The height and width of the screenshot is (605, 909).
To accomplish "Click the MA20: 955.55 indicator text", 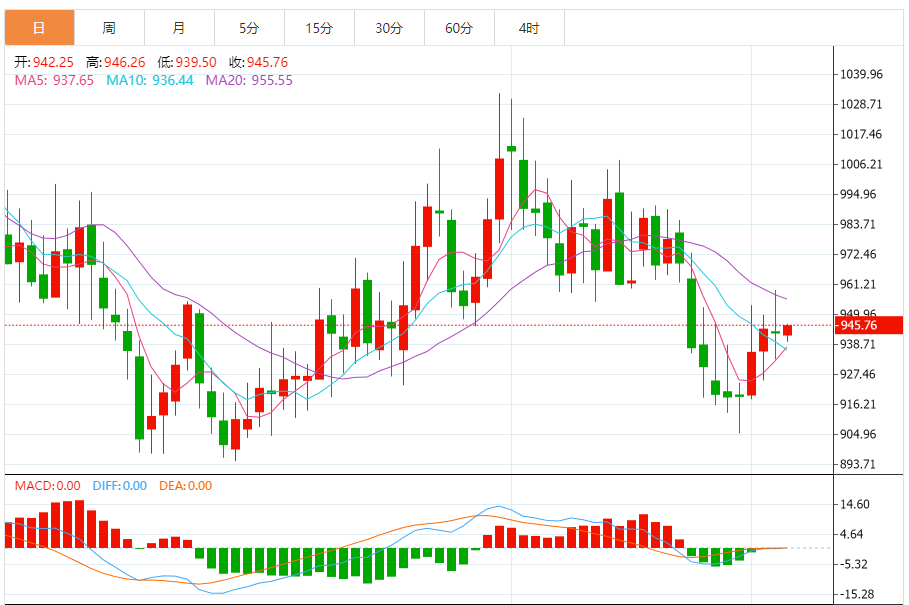I will point(249,81).
